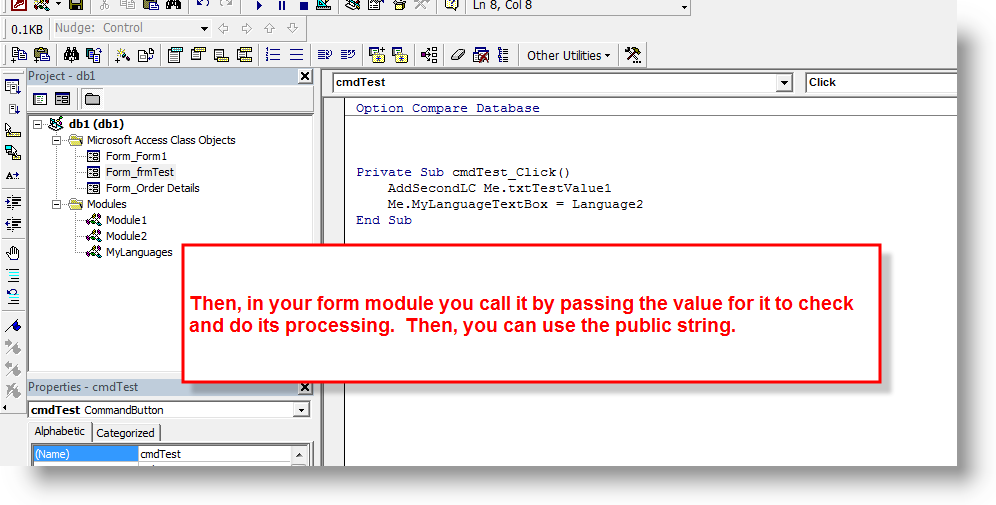Switch to the Categorized properties tab
The width and height of the screenshot is (996, 505).
pyautogui.click(x=125, y=433)
